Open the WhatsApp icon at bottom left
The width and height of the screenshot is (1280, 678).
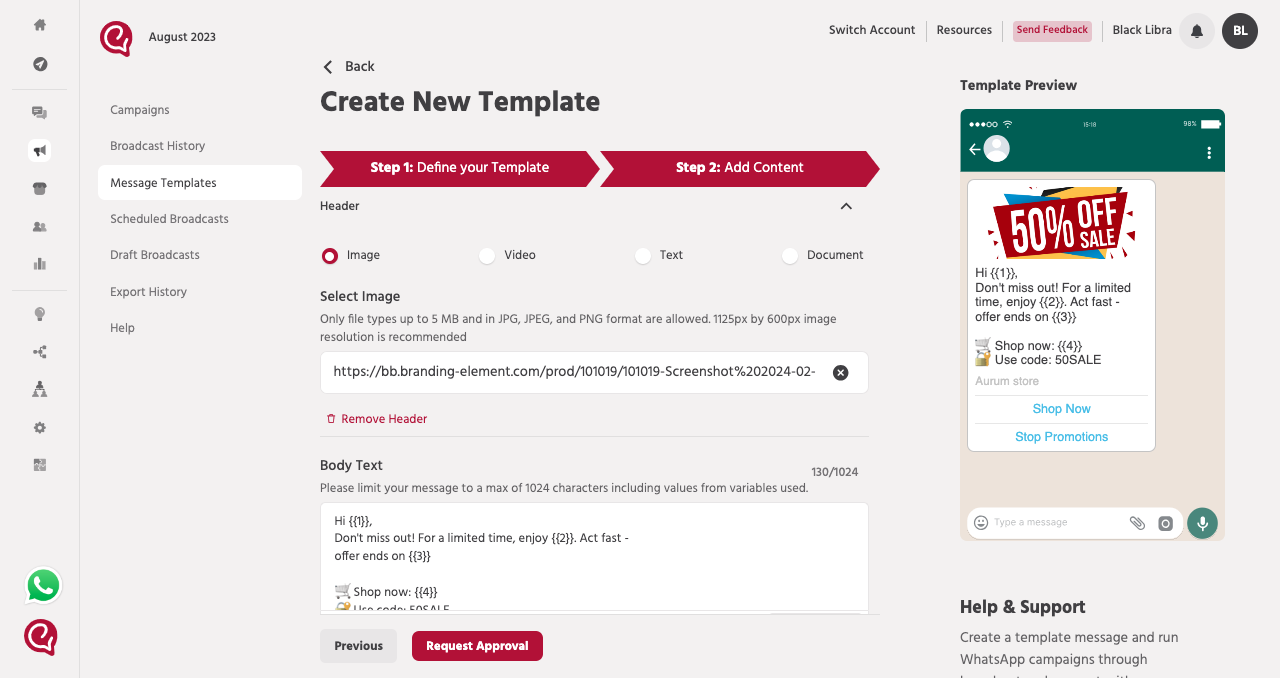pyautogui.click(x=42, y=585)
